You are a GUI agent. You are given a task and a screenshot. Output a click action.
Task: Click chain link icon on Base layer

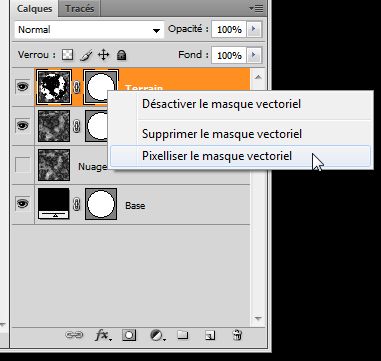(x=77, y=204)
